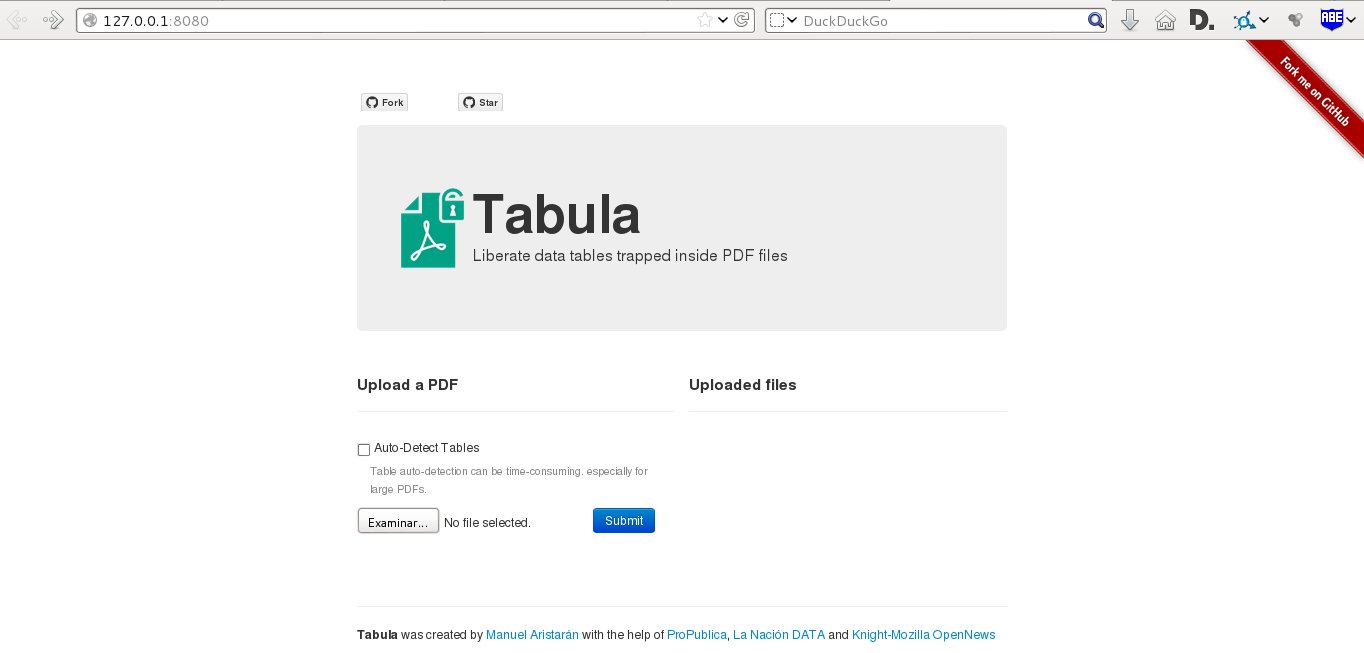The height and width of the screenshot is (653, 1364).
Task: Expand the search engine selector dropdown
Action: click(x=784, y=20)
